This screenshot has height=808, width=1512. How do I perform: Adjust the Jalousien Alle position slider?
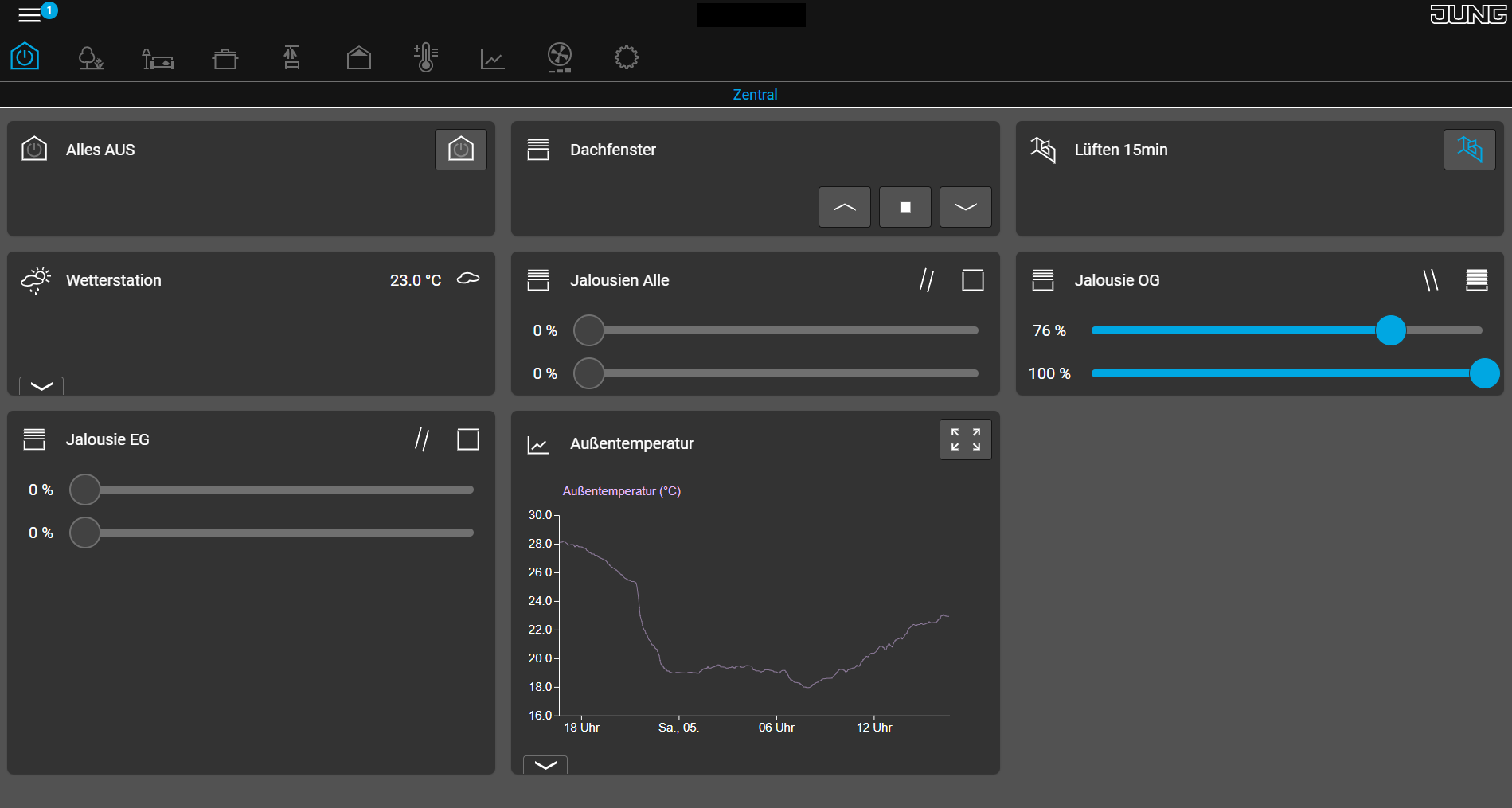click(x=776, y=330)
